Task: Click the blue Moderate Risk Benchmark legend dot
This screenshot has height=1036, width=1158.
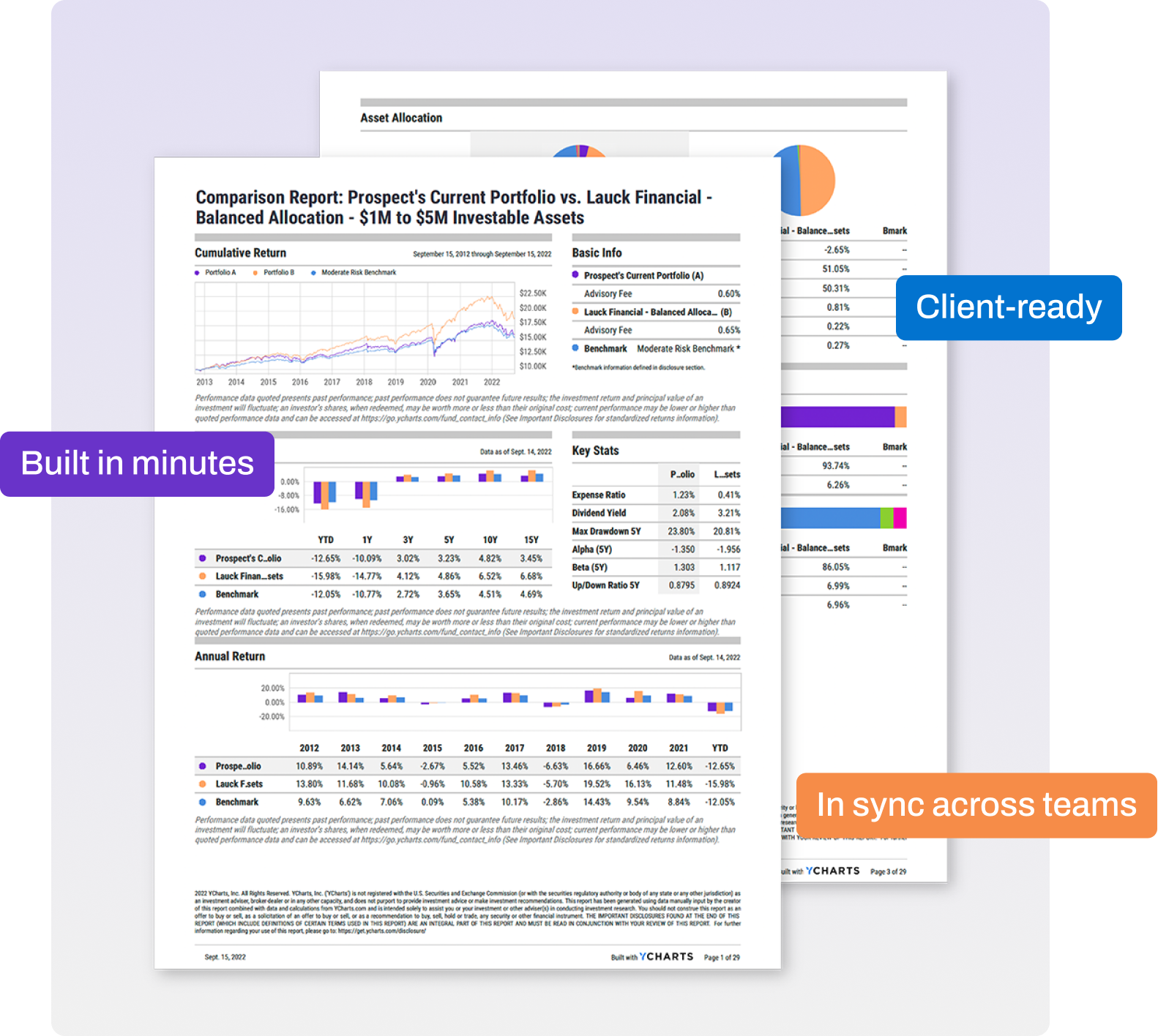Action: (313, 273)
